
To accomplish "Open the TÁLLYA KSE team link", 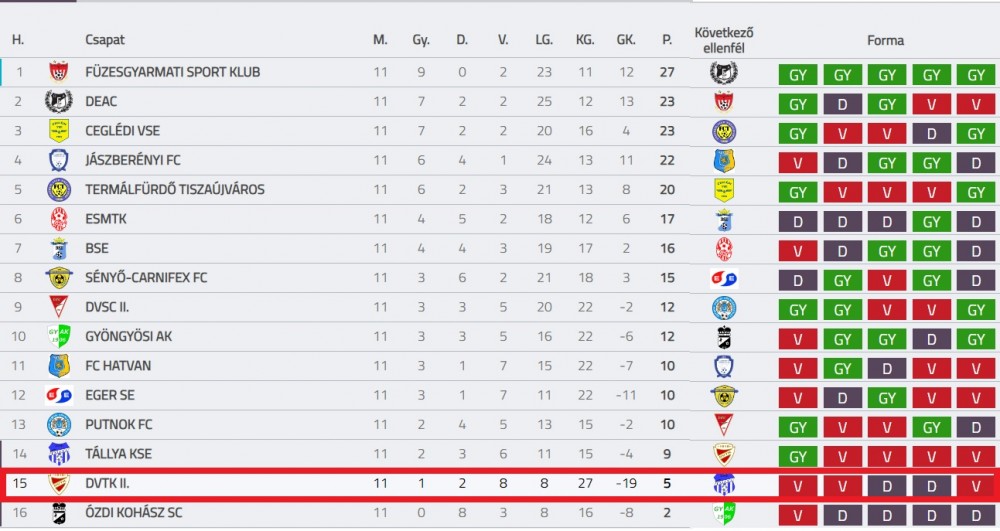I will point(119,454).
